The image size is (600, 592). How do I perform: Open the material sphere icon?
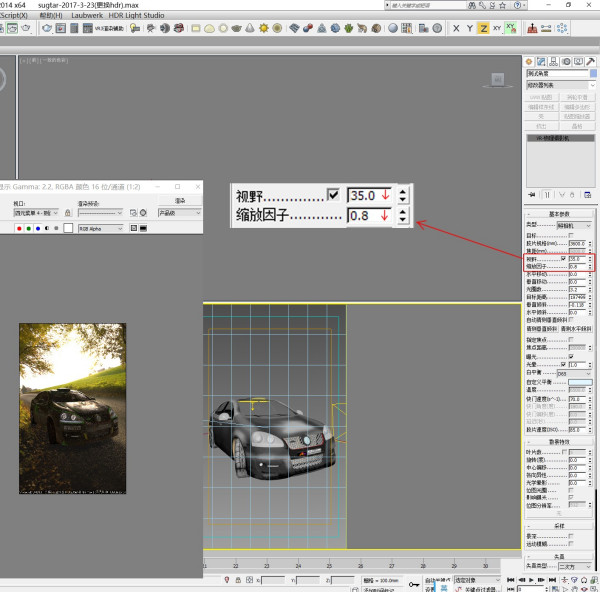tap(393, 28)
